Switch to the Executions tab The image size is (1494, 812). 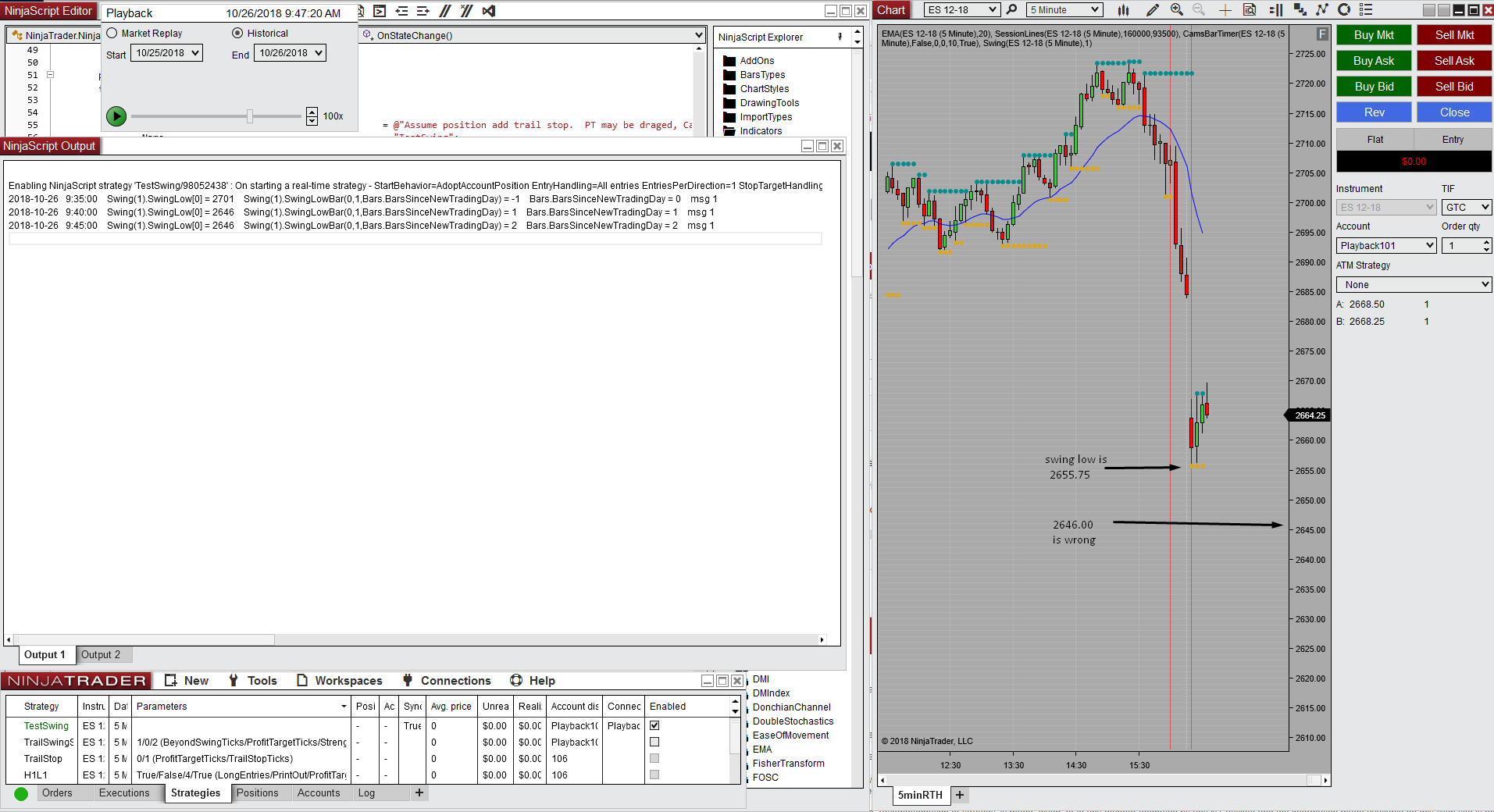pos(124,793)
